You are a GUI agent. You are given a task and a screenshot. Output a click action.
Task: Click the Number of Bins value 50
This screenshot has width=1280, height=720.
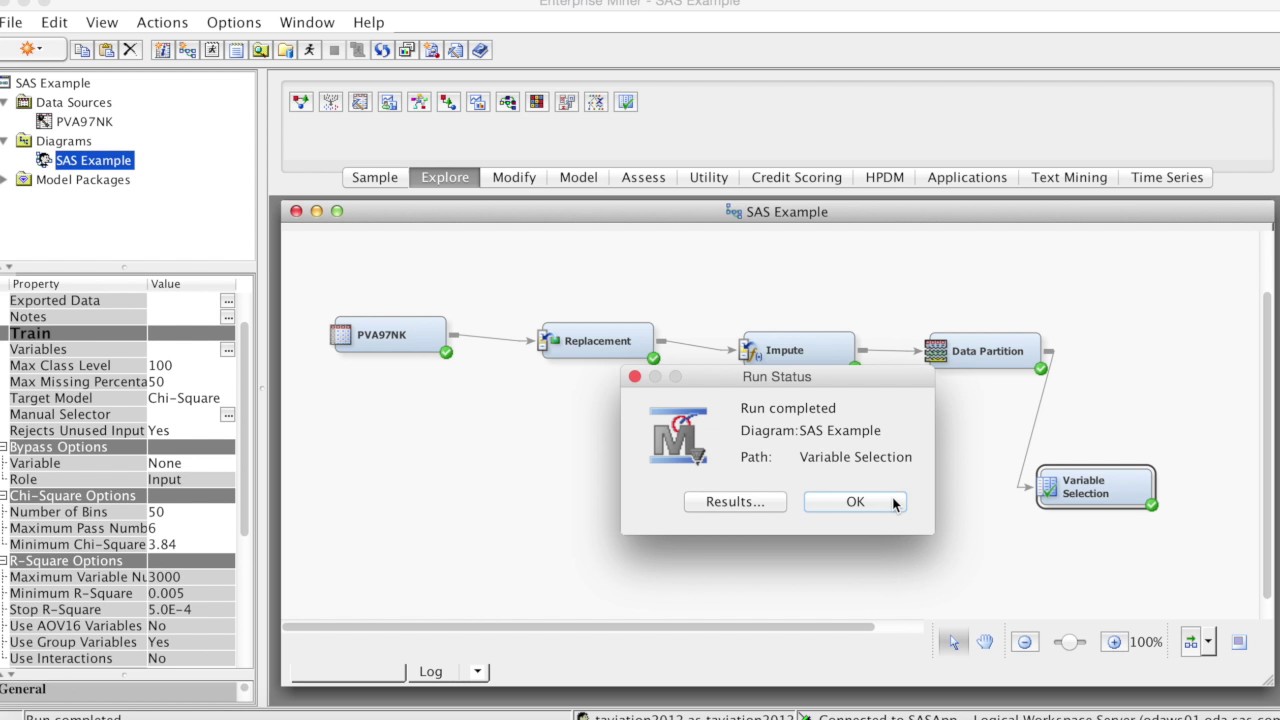coord(190,512)
